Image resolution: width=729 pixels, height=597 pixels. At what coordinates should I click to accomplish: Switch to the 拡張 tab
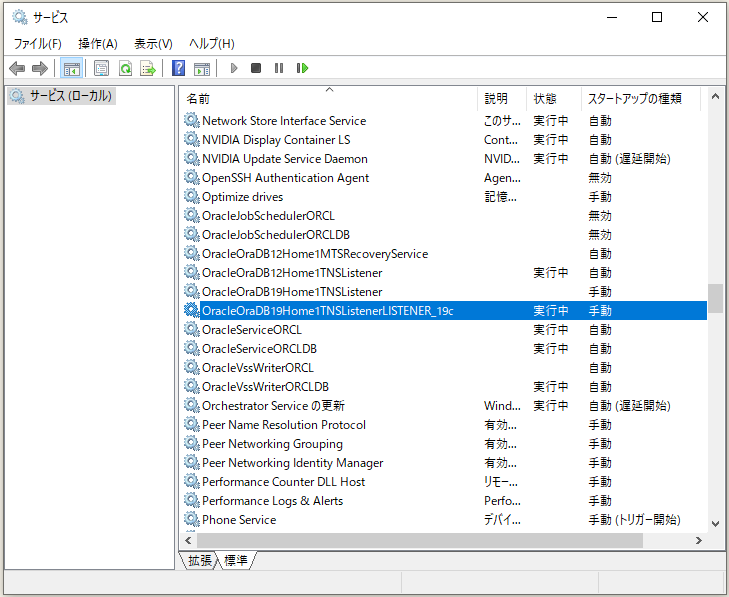pyautogui.click(x=199, y=561)
